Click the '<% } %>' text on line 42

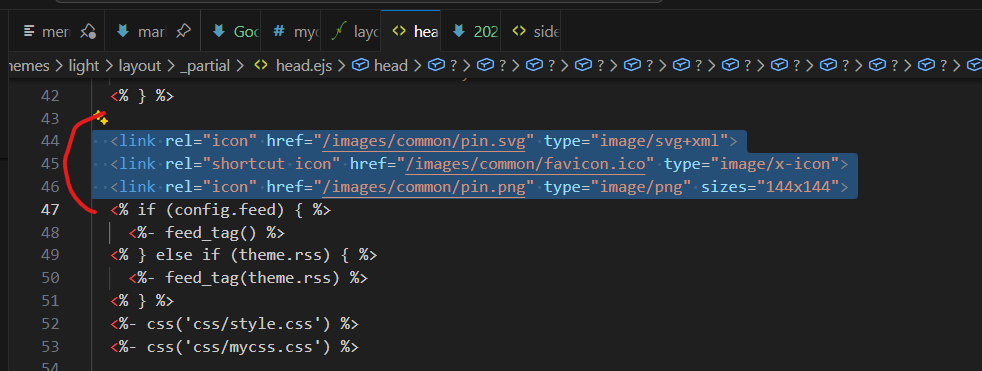pyautogui.click(x=142, y=97)
